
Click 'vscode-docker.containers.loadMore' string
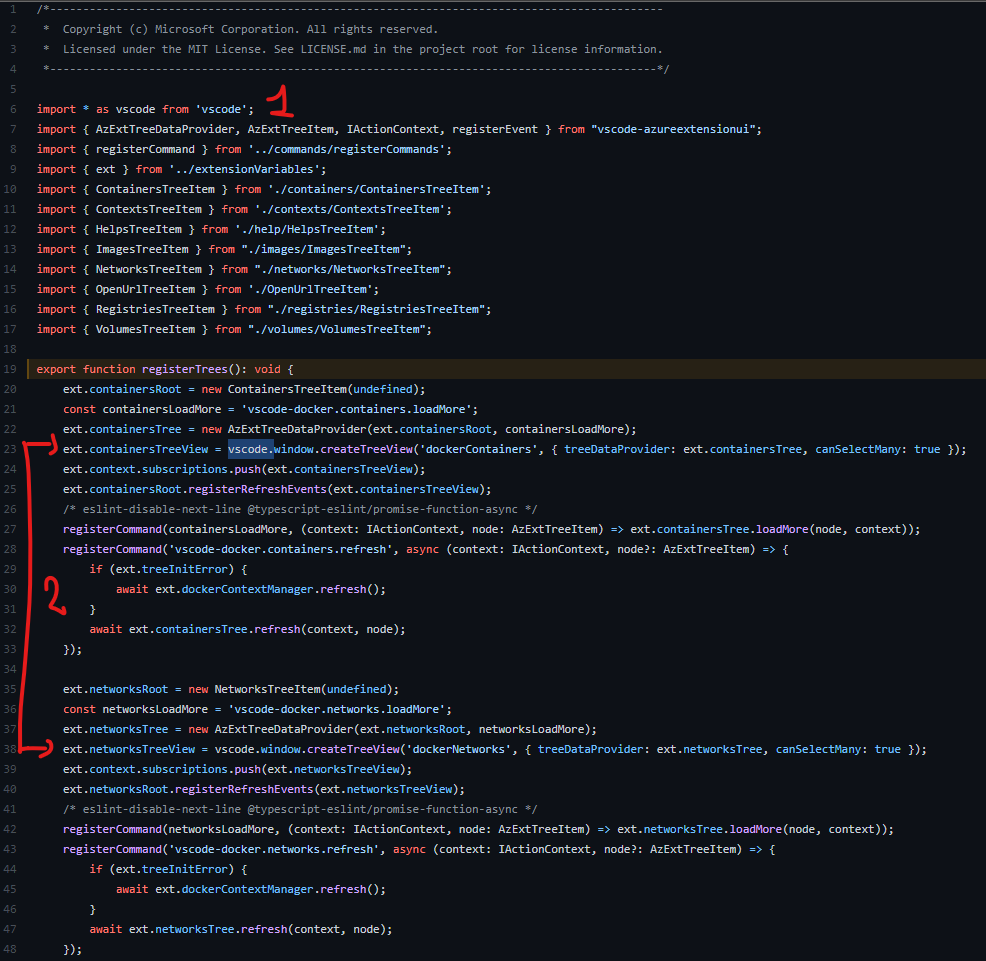[x=356, y=409]
